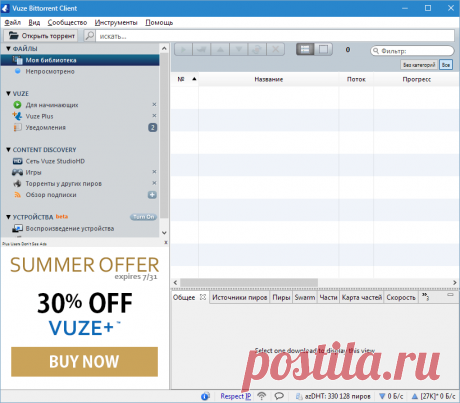Switch to the Карта частей tab
460x403 pixels.
(362, 297)
